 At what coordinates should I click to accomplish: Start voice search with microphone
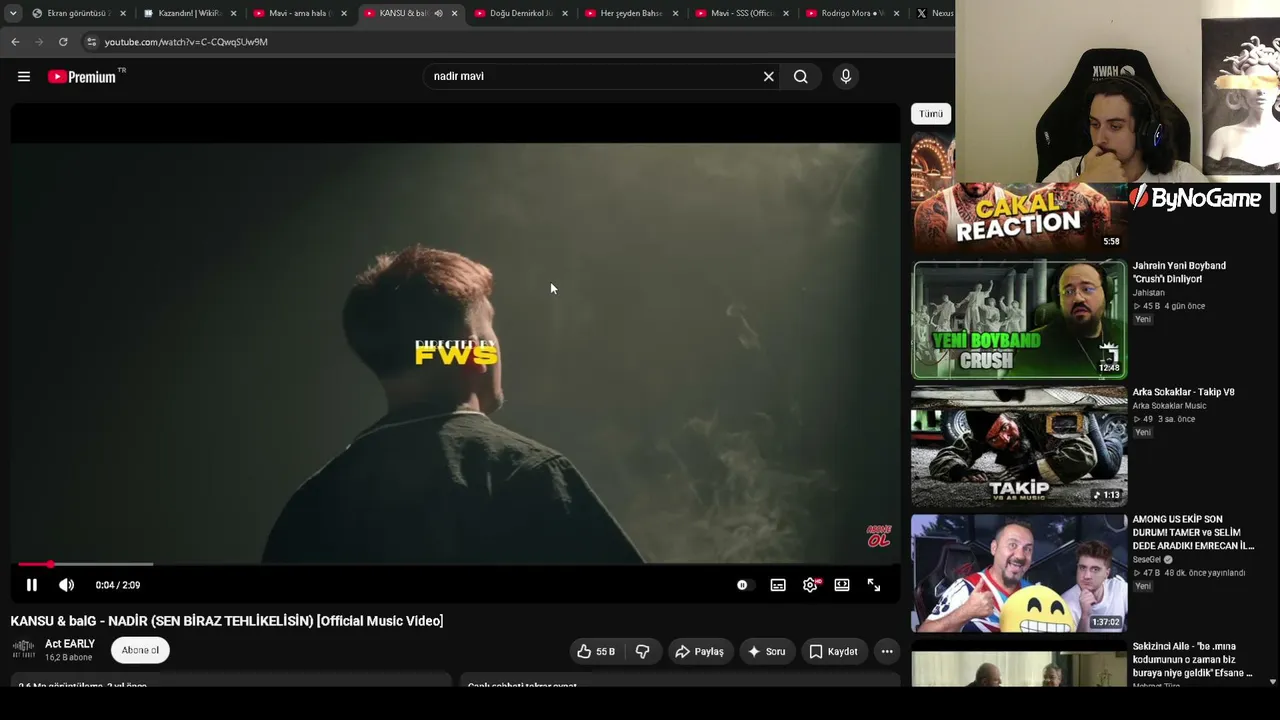click(x=846, y=76)
